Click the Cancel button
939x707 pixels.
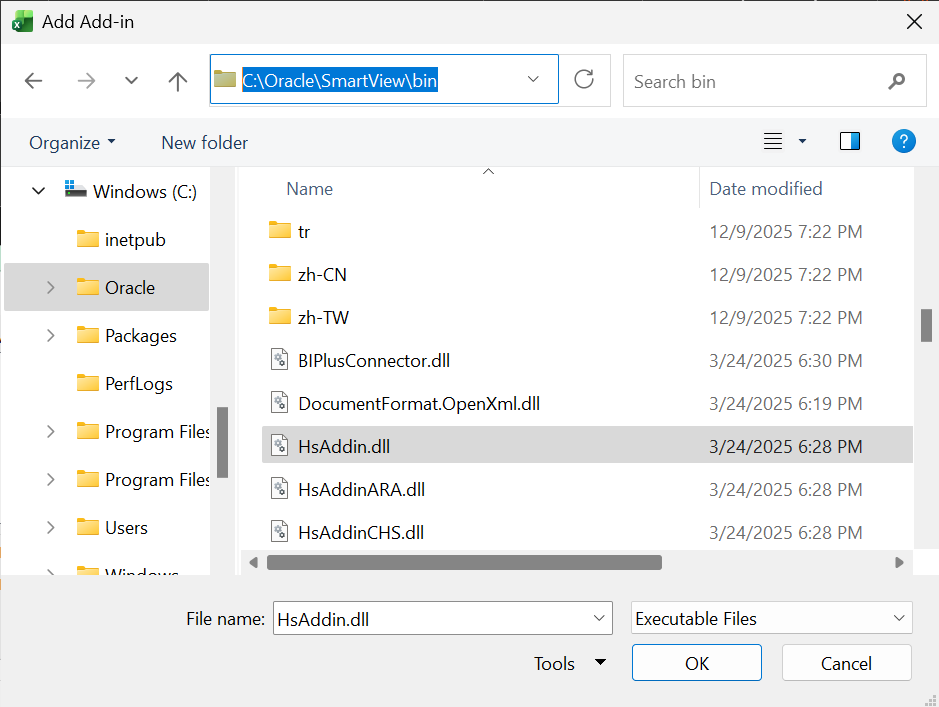point(846,663)
